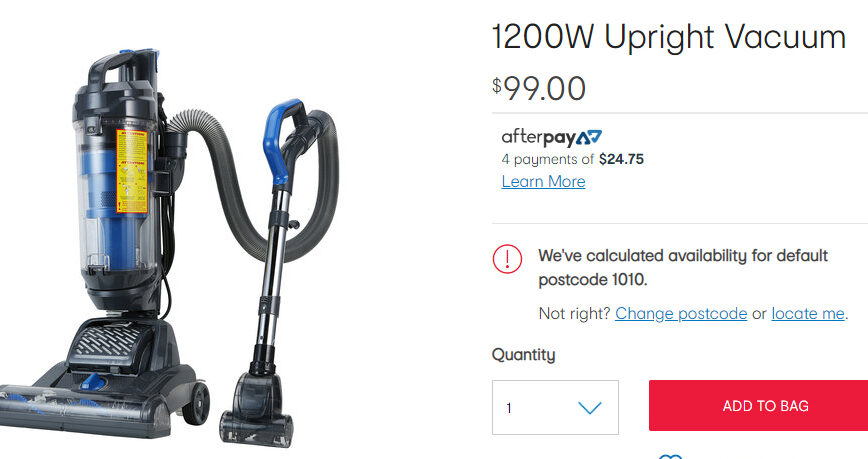
Task: Click the wishlist heart icon below Add to Bag
Action: pos(670,457)
